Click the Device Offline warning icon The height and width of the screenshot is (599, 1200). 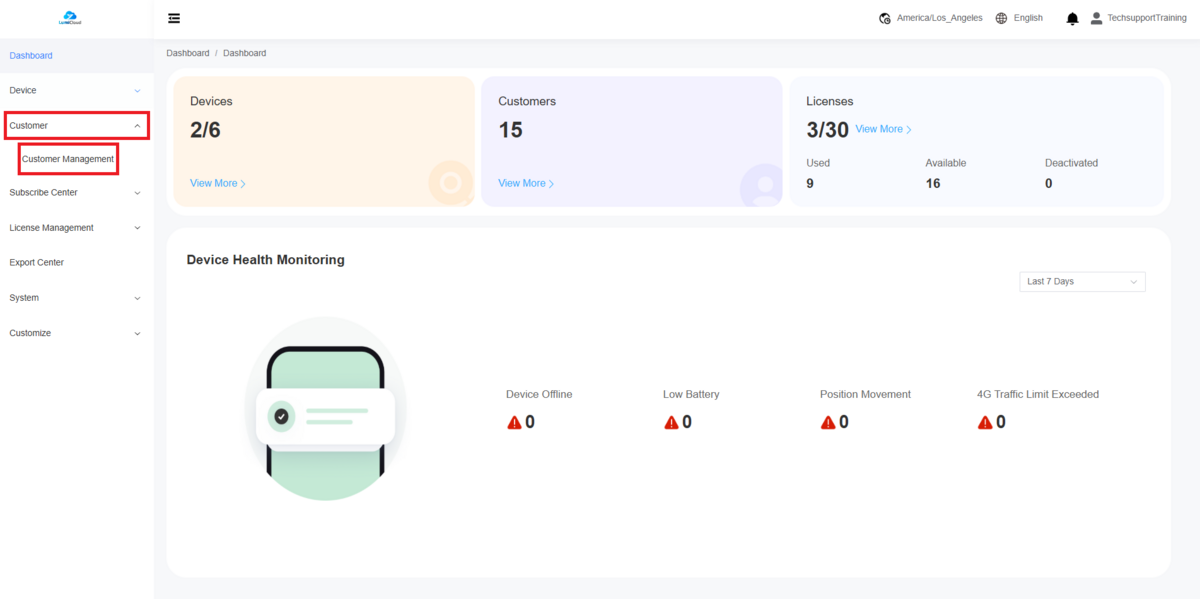[514, 422]
